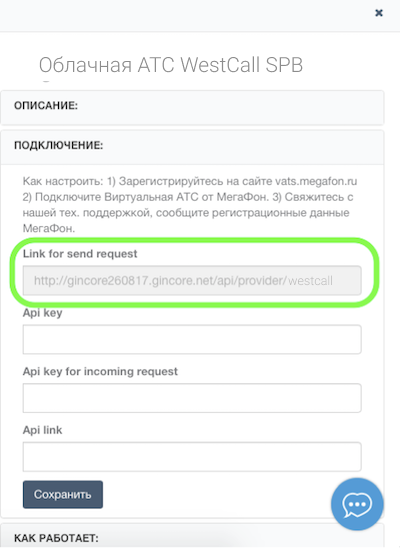Close the WestCall dialog with the X
The image size is (400, 549).
click(x=379, y=13)
